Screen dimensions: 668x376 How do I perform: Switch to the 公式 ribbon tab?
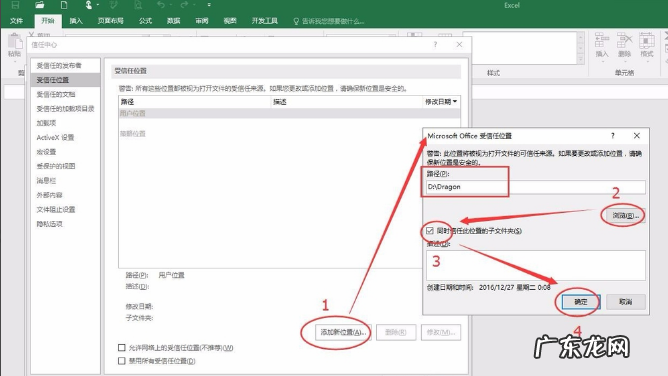(145, 21)
